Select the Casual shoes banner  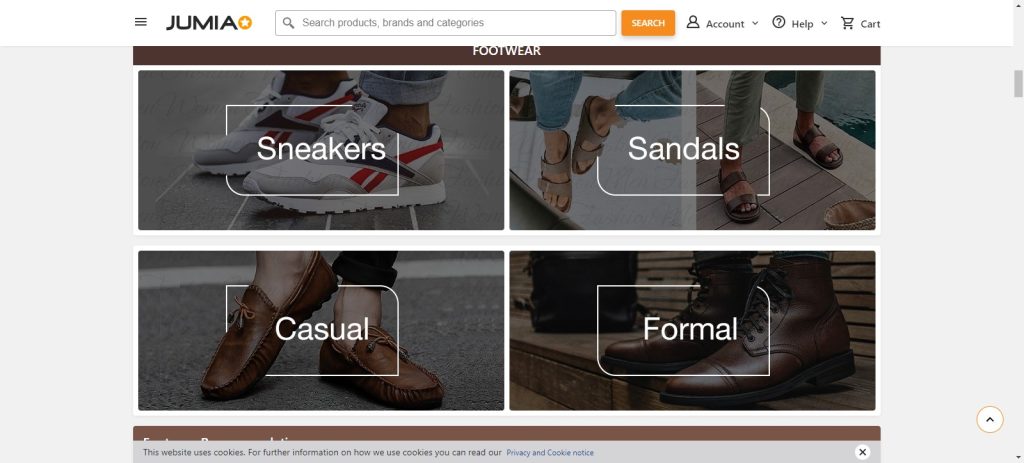pos(321,330)
